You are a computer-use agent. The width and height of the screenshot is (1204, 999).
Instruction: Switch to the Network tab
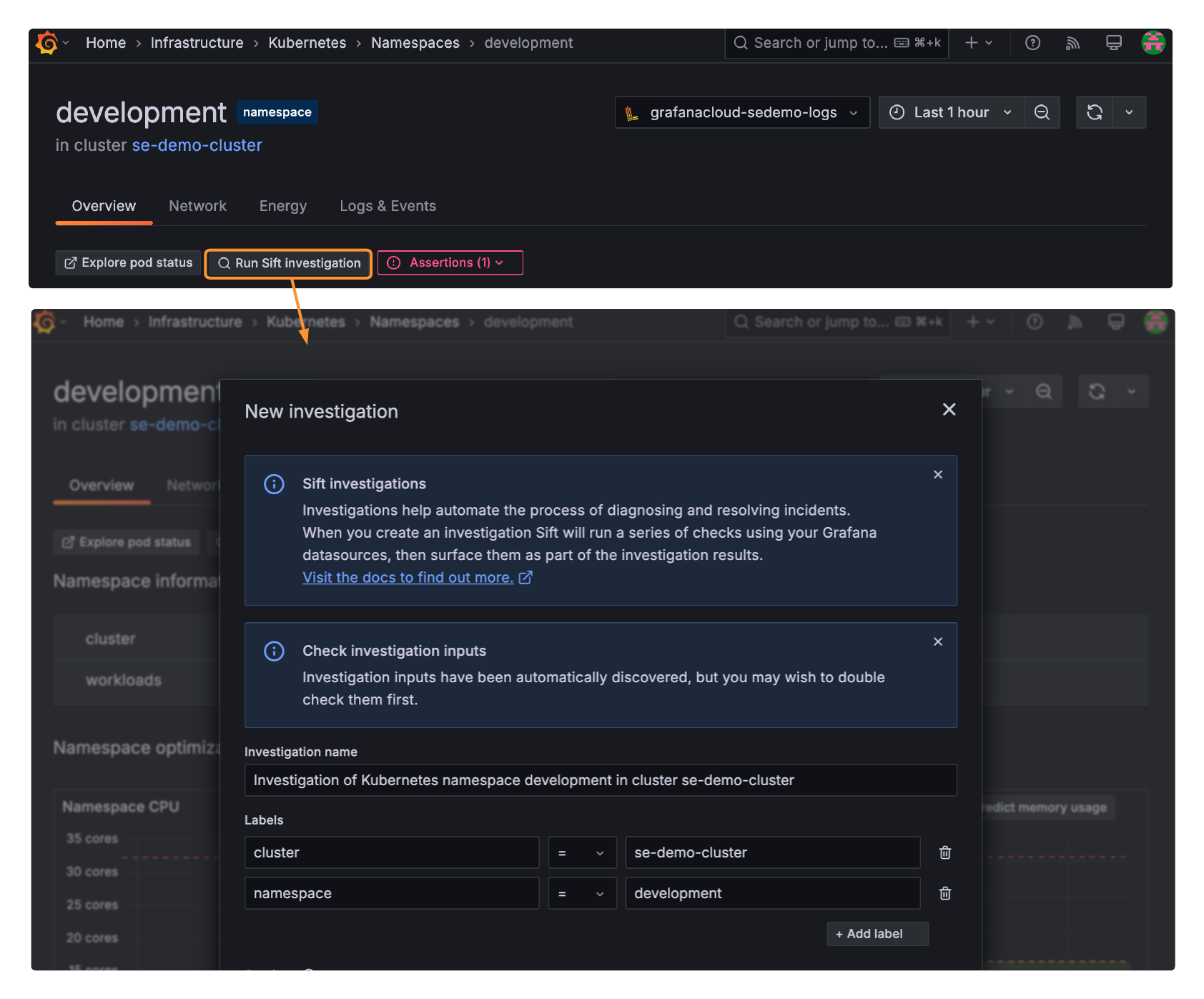point(197,206)
